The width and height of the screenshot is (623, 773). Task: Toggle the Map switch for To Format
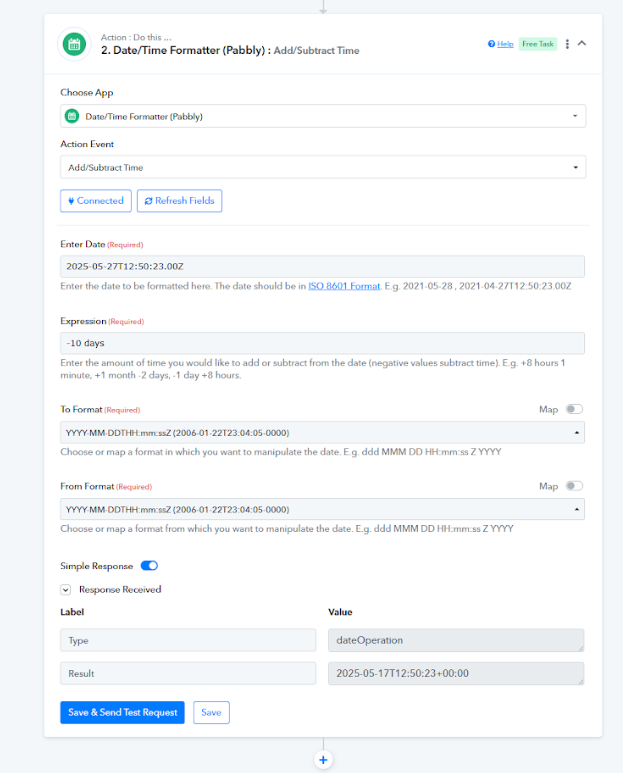tap(574, 409)
